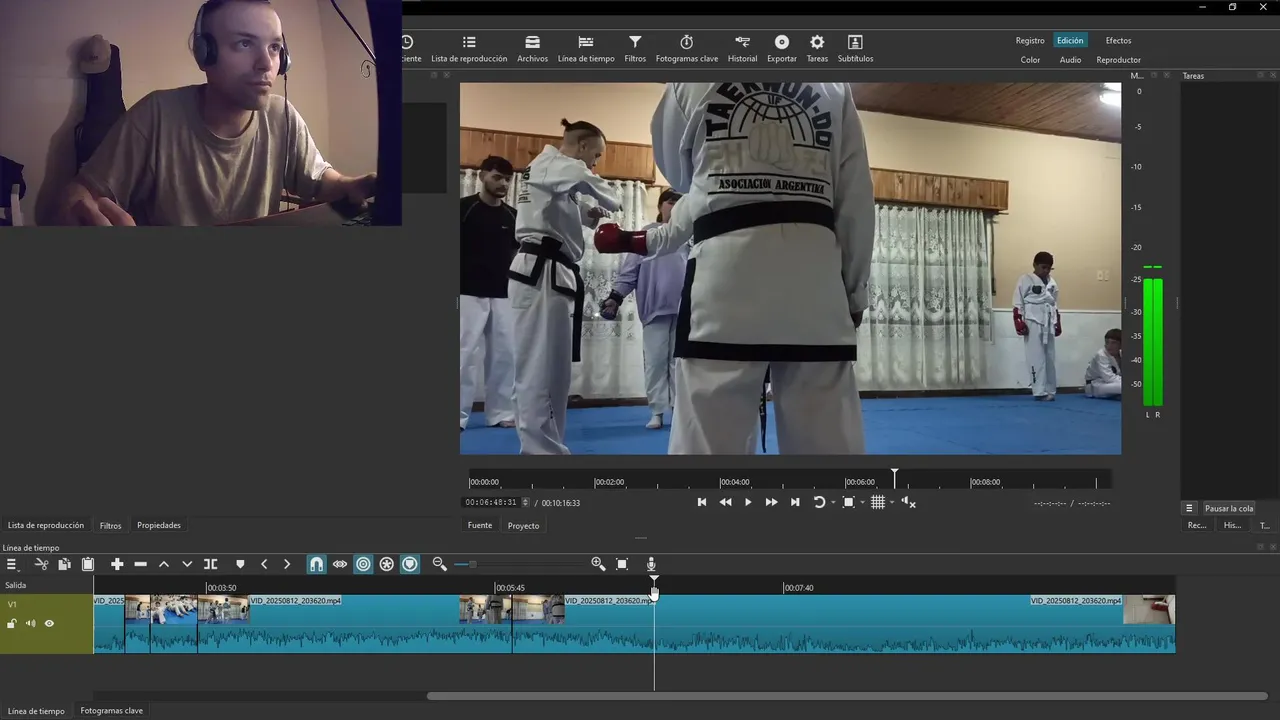
Task: Show the Historial panel
Action: [x=742, y=49]
